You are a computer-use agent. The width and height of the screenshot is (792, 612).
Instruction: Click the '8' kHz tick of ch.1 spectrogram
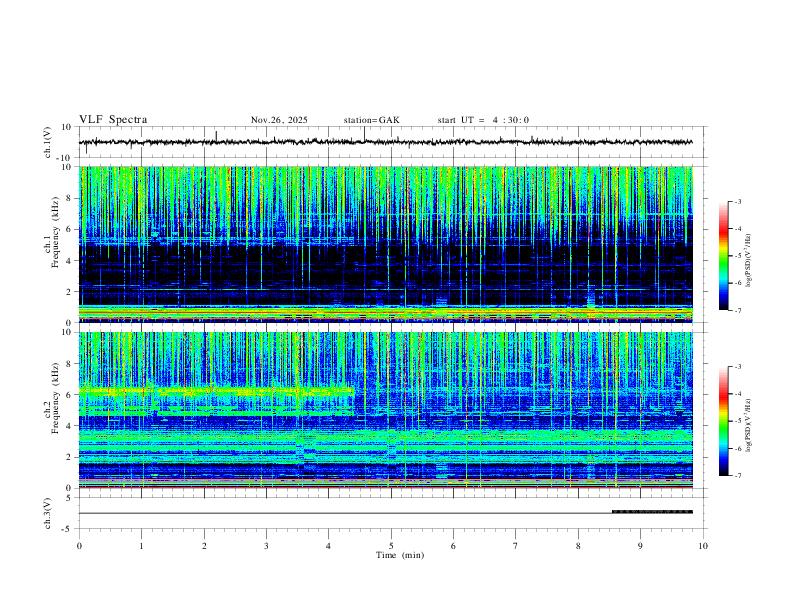pyautogui.click(x=69, y=198)
